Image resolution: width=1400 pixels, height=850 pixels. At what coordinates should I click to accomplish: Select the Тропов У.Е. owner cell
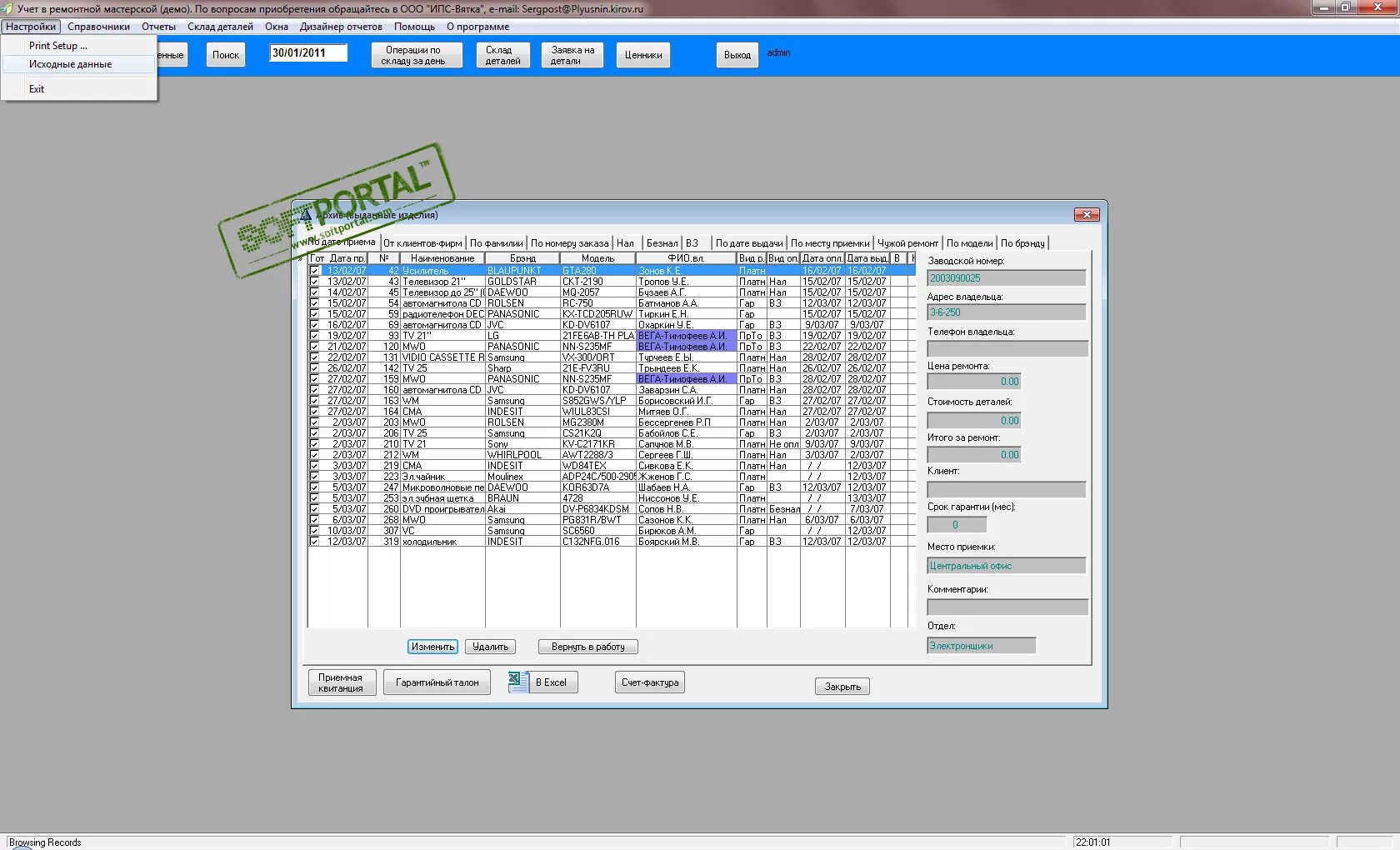tap(687, 282)
